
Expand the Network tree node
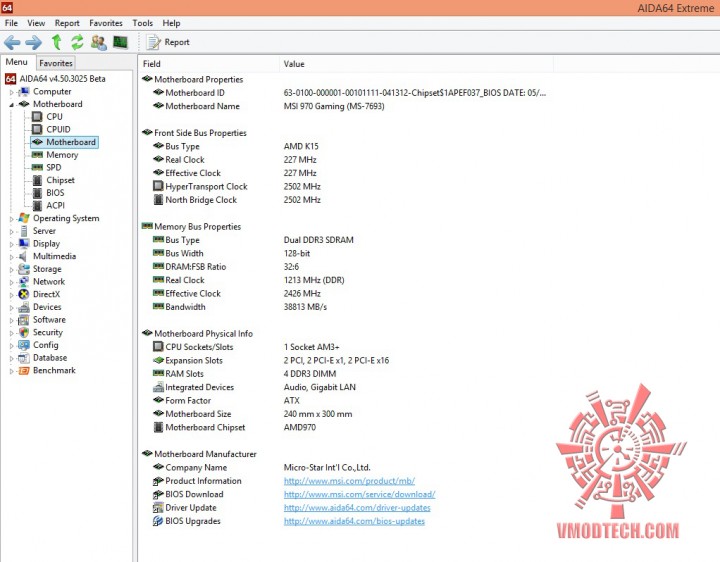pos(11,282)
